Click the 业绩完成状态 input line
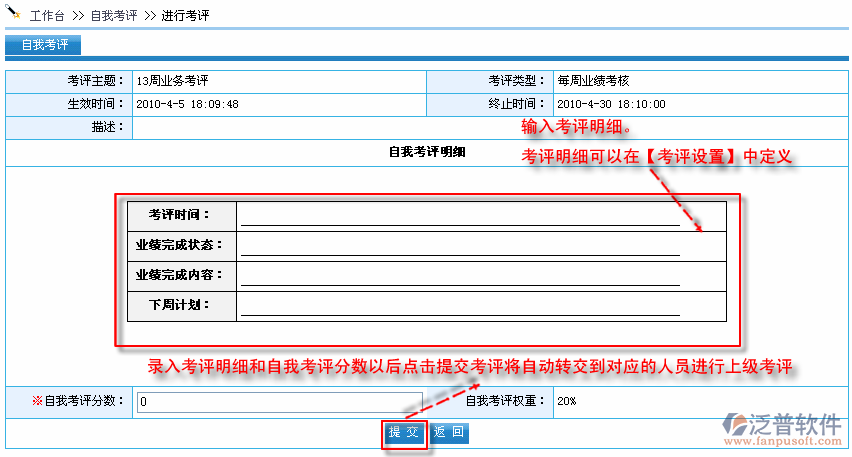852x457 pixels. pyautogui.click(x=460, y=246)
